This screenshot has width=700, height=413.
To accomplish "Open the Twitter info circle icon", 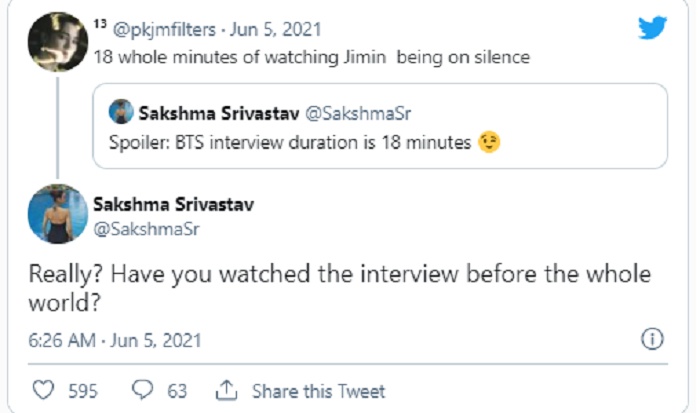I will coord(652,340).
